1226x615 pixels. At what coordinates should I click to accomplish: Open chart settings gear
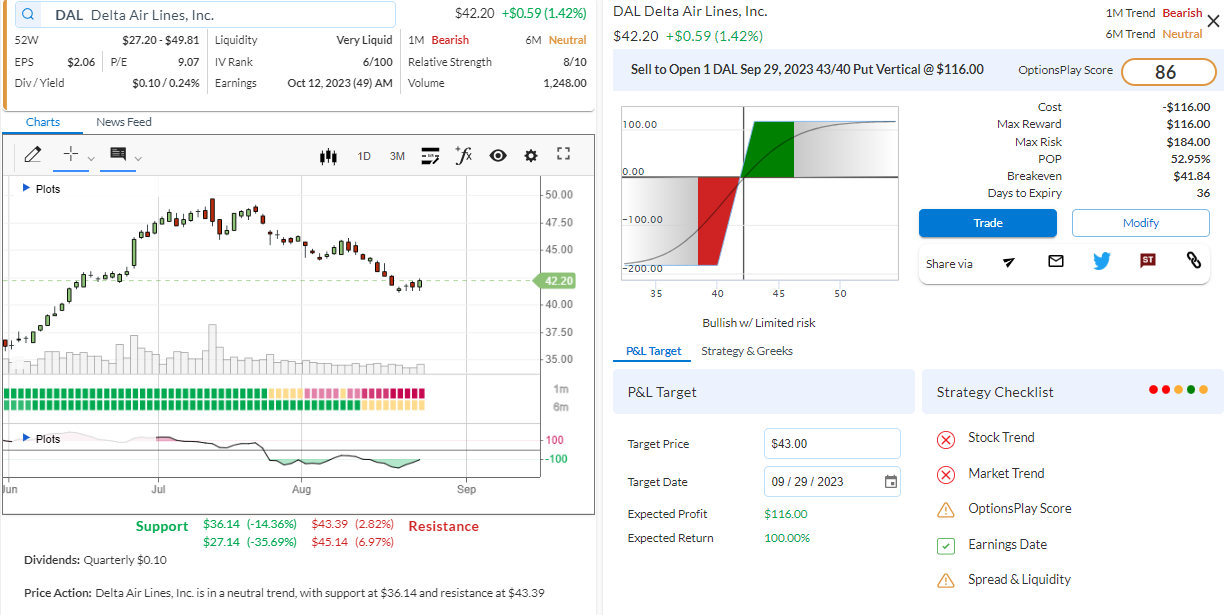(x=531, y=156)
